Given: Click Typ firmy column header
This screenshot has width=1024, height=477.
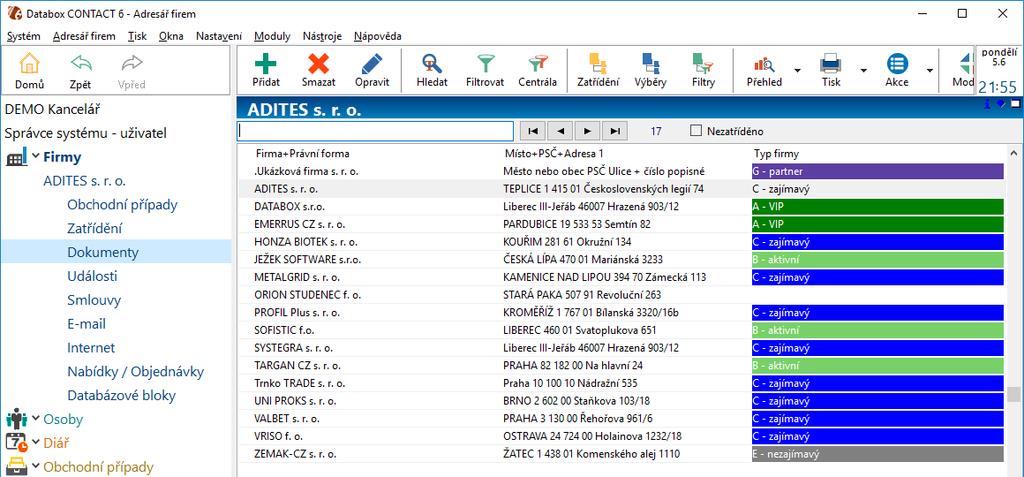Looking at the screenshot, I should coord(776,154).
